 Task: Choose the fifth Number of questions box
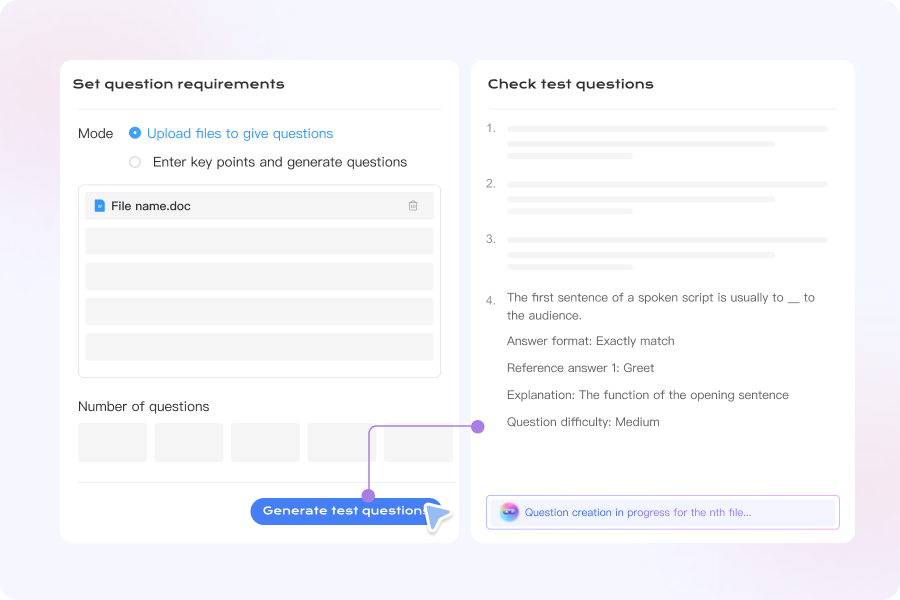(418, 442)
